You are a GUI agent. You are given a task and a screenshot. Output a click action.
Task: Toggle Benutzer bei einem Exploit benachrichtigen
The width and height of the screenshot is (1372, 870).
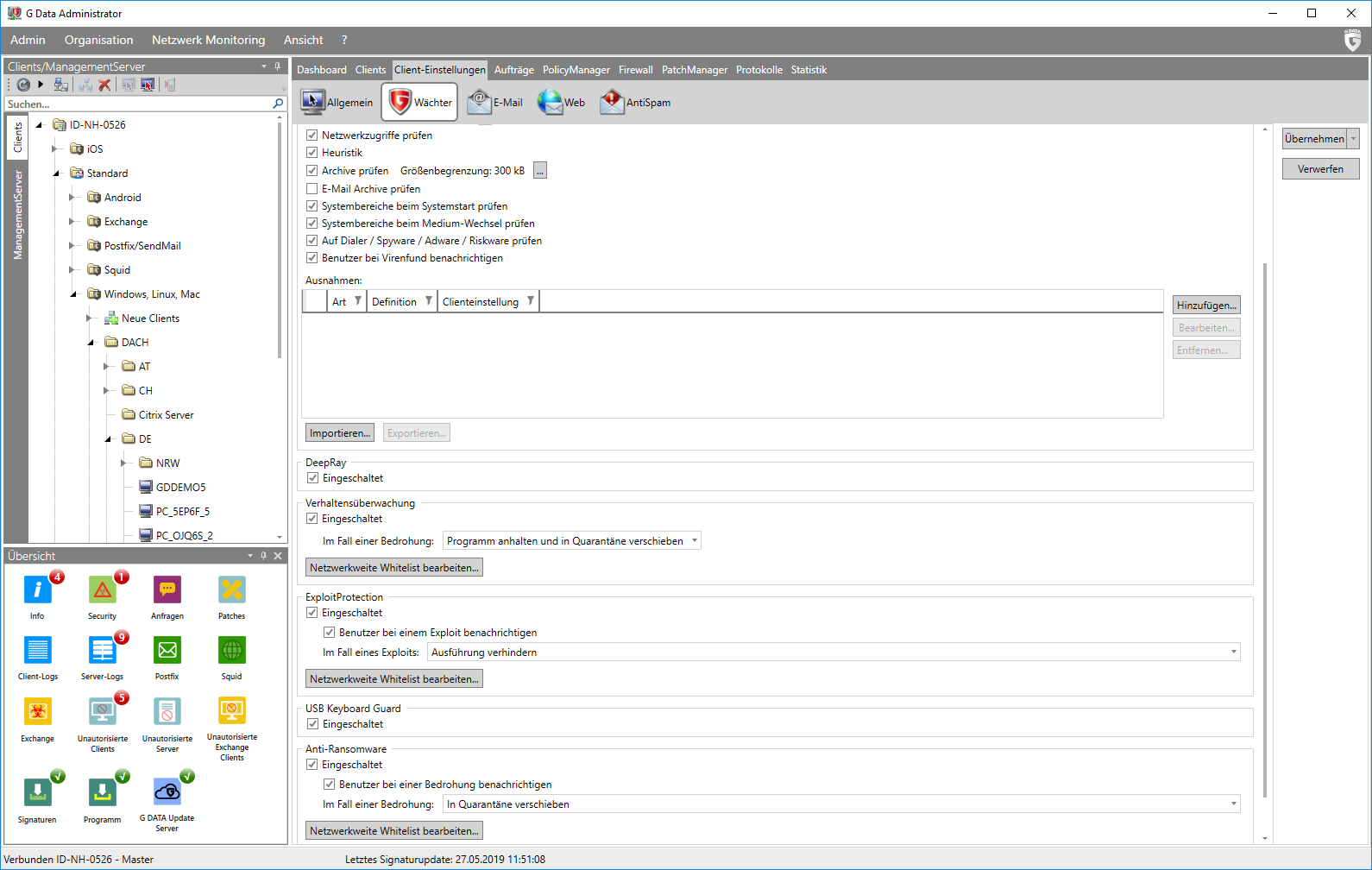tap(329, 633)
